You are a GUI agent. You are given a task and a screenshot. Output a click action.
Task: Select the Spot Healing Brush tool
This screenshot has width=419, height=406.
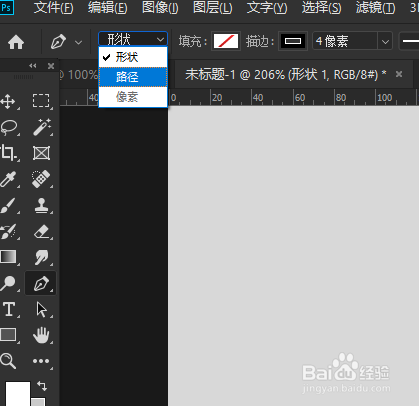pos(41,179)
